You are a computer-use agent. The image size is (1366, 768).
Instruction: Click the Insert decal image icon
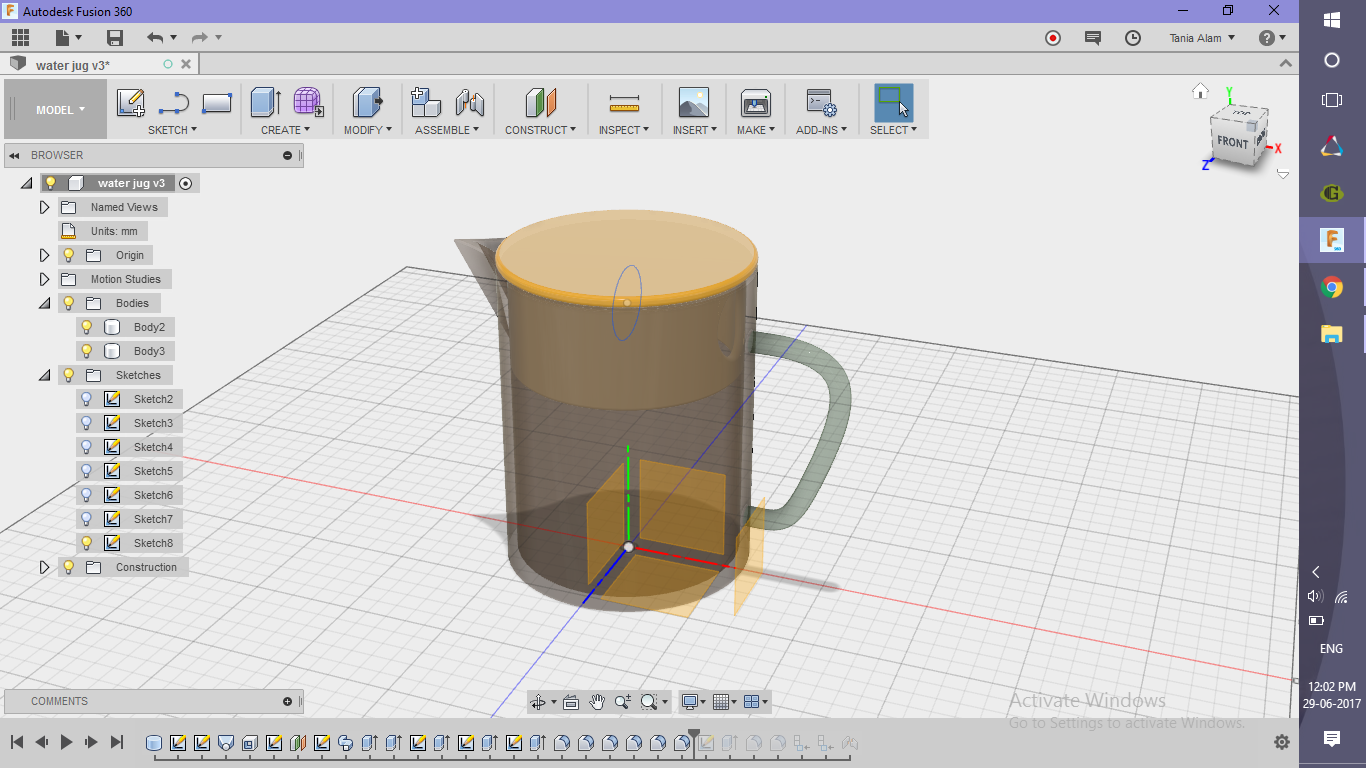click(693, 103)
